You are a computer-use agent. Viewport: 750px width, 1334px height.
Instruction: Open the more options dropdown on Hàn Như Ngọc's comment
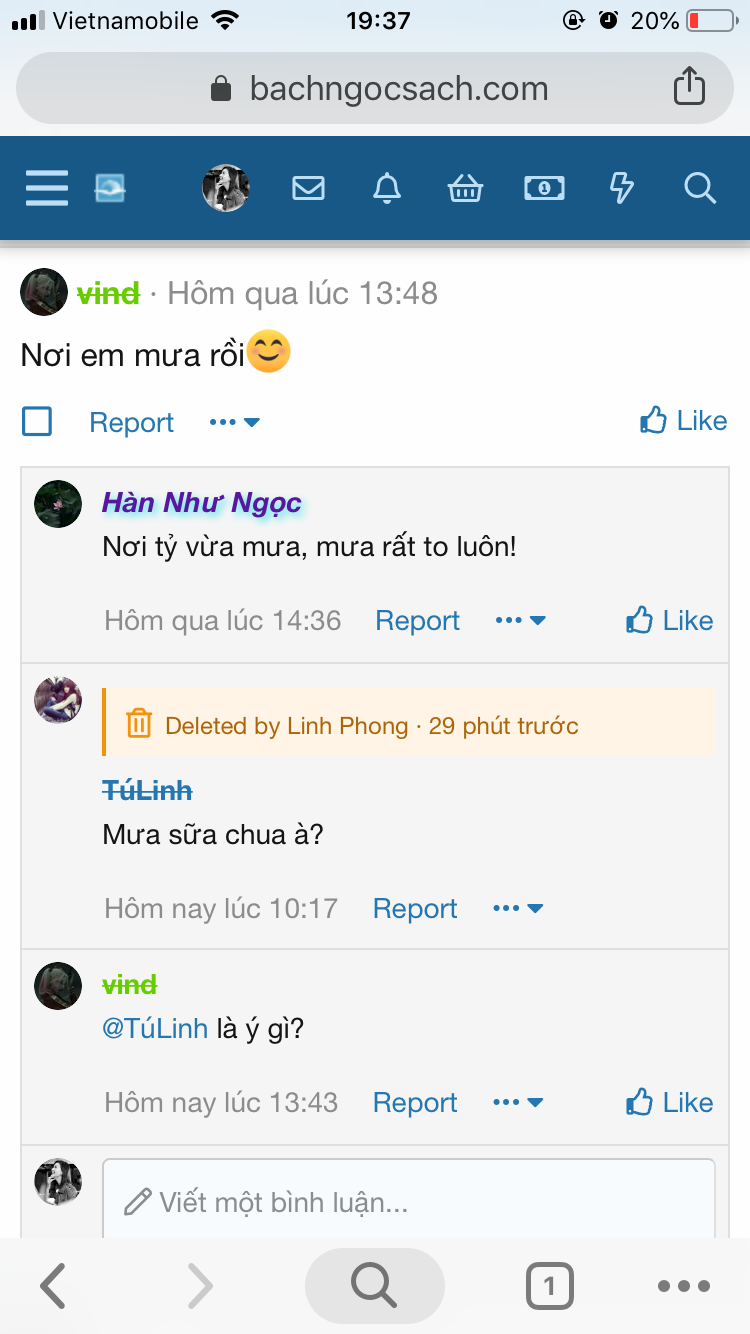pos(521,621)
